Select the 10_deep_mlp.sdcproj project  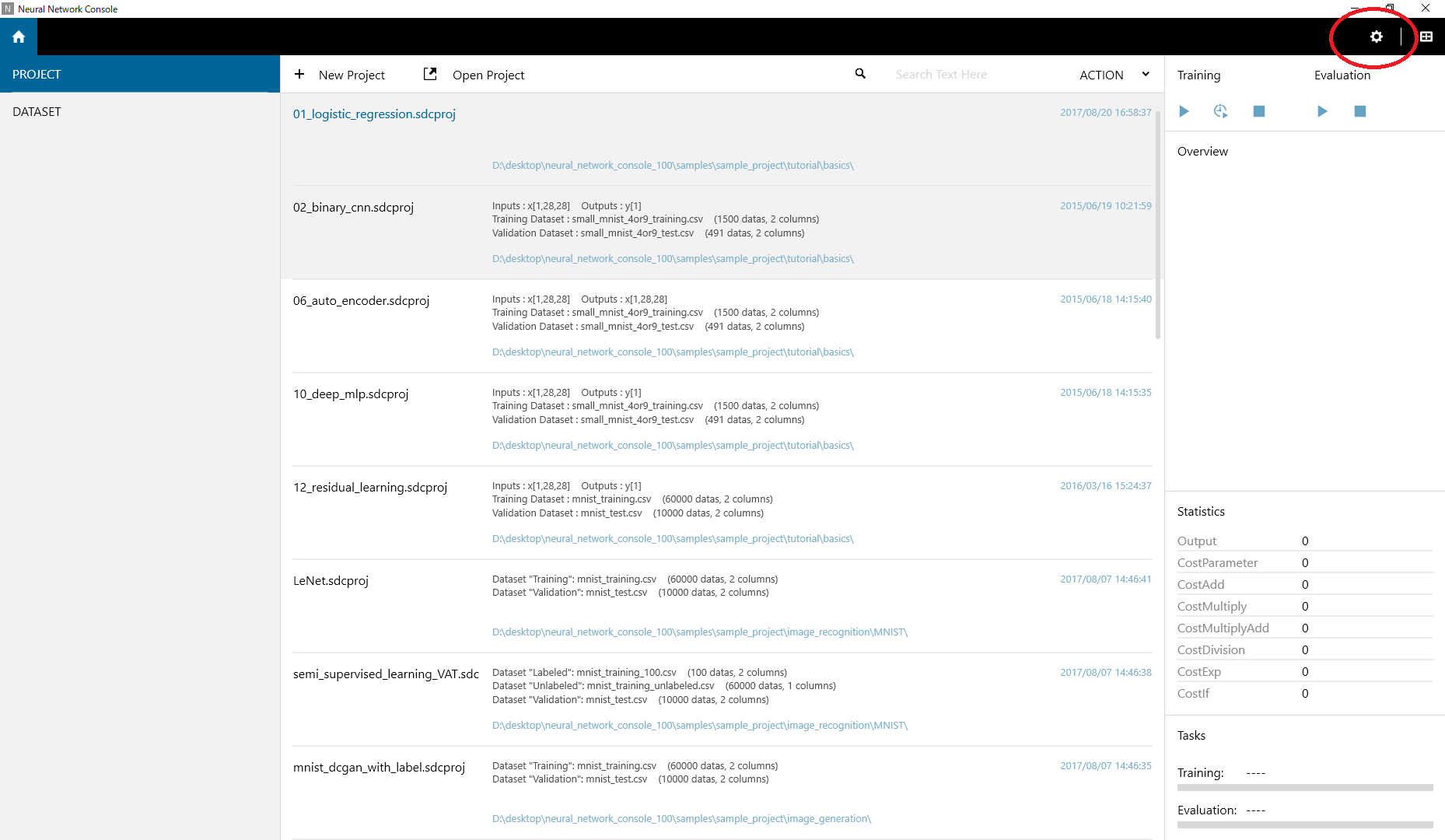pyautogui.click(x=351, y=394)
